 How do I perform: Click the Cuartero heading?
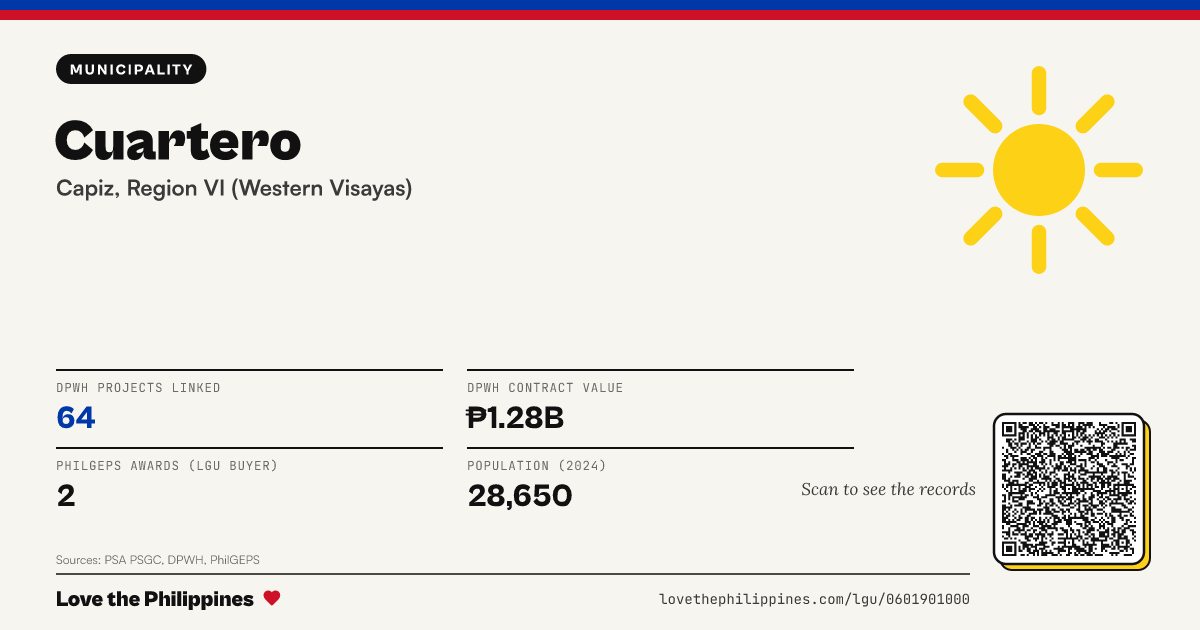coord(178,140)
